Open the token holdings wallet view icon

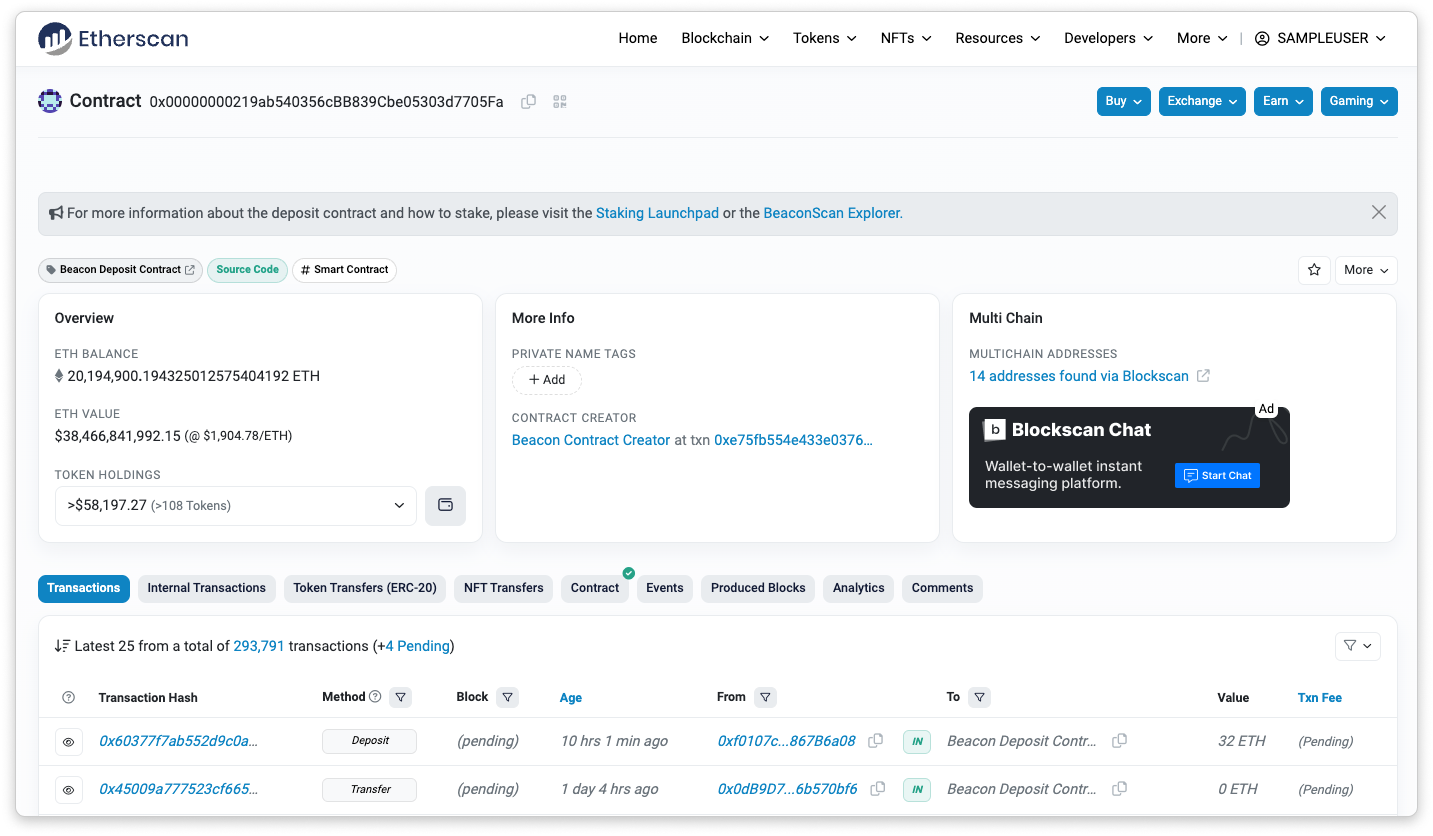[445, 505]
